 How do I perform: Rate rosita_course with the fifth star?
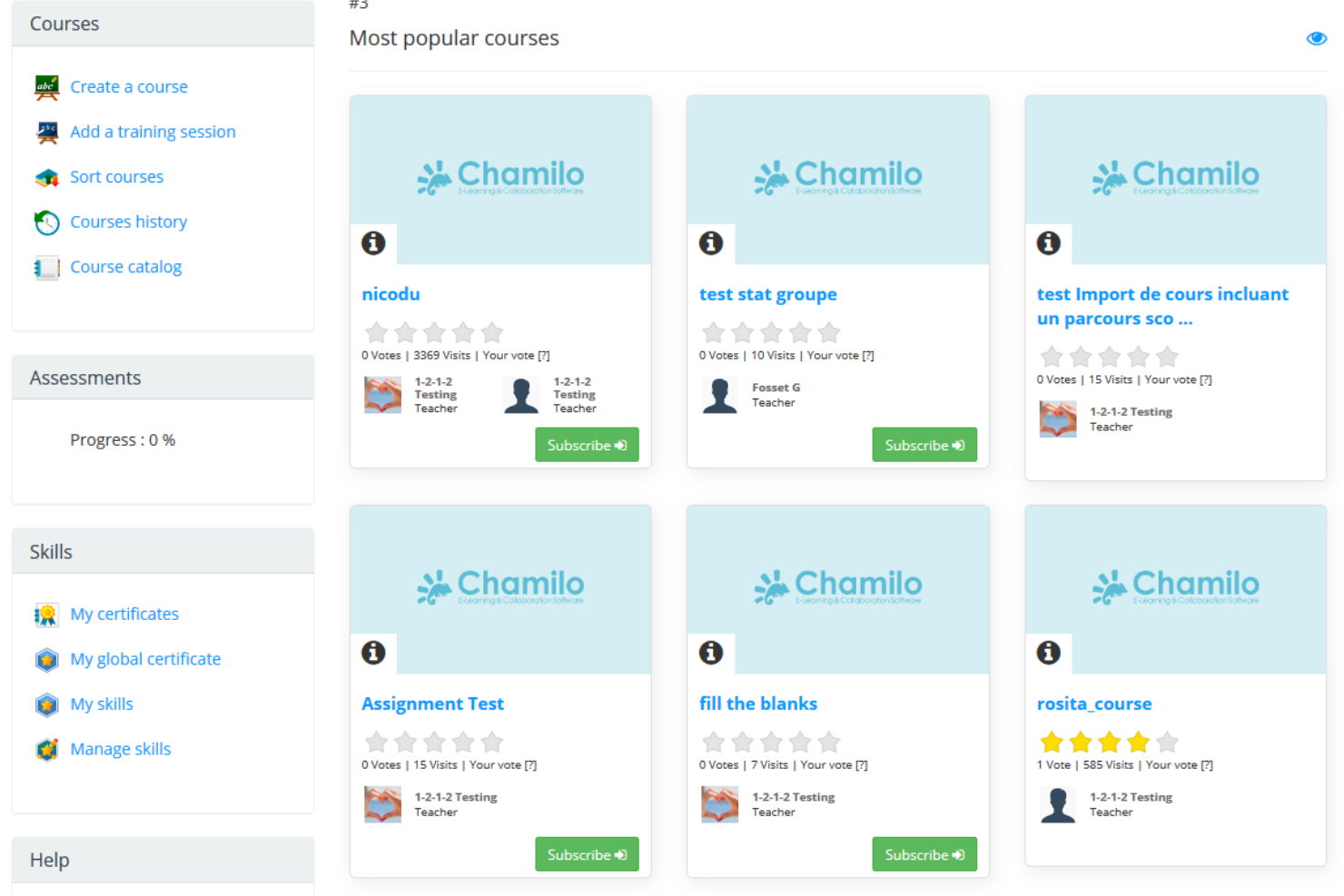[1168, 743]
